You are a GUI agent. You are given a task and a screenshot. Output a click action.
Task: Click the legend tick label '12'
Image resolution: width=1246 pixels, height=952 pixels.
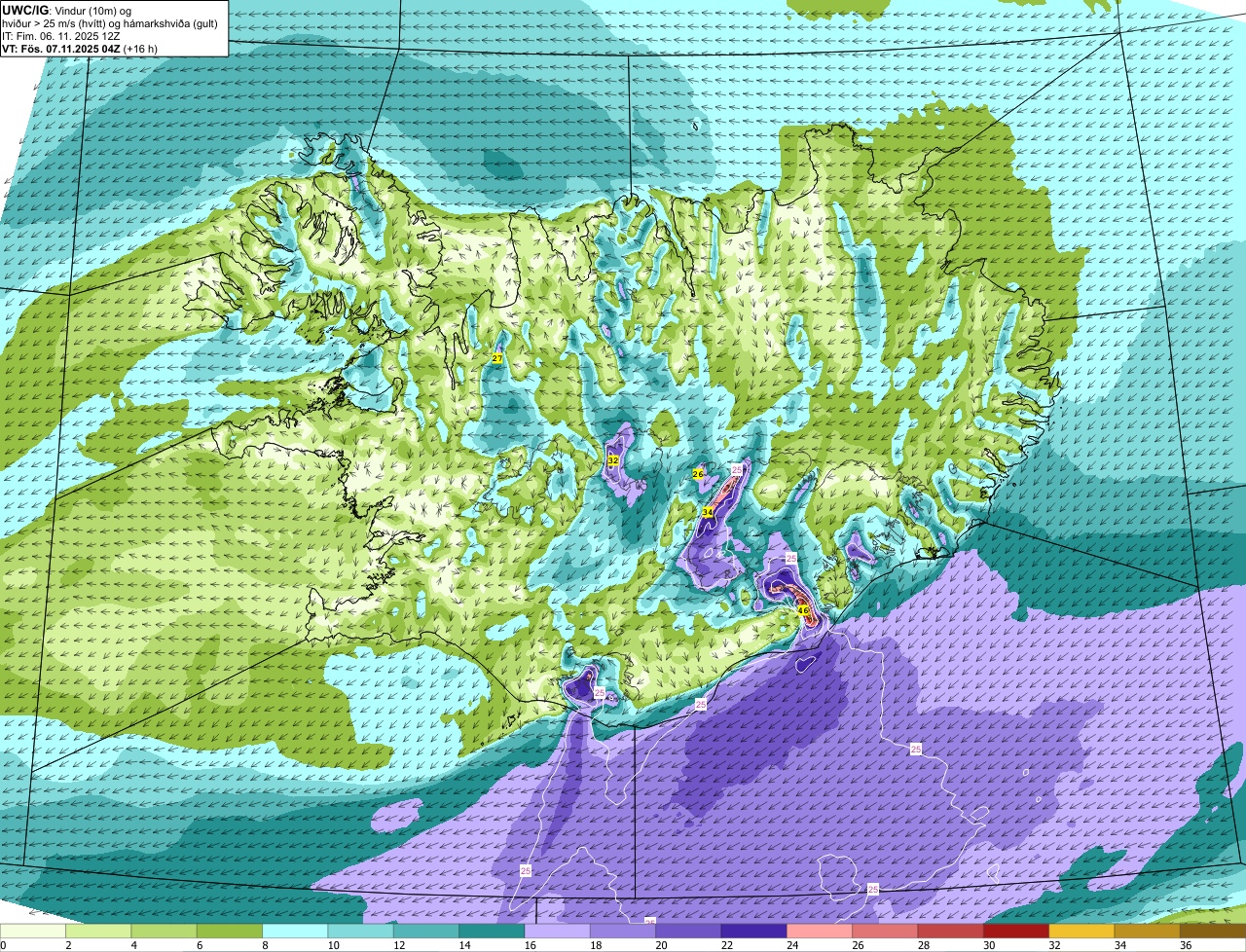click(399, 945)
